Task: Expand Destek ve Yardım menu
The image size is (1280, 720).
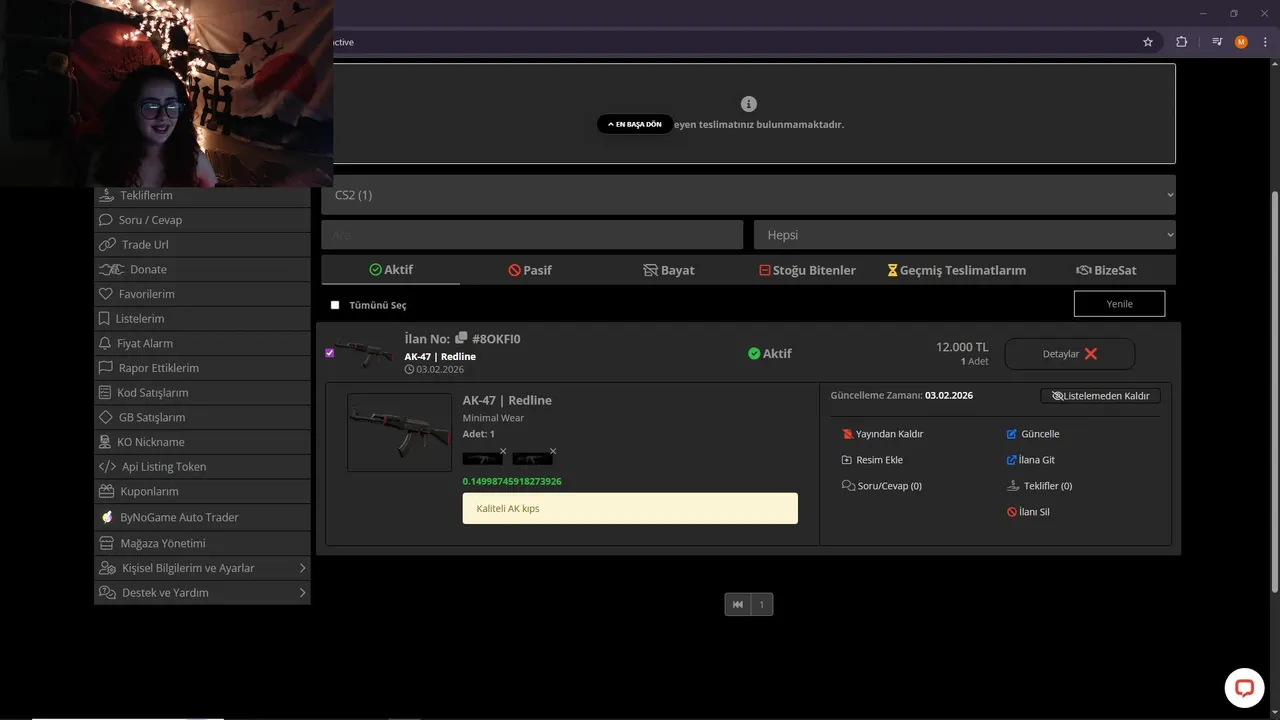Action: [x=202, y=593]
